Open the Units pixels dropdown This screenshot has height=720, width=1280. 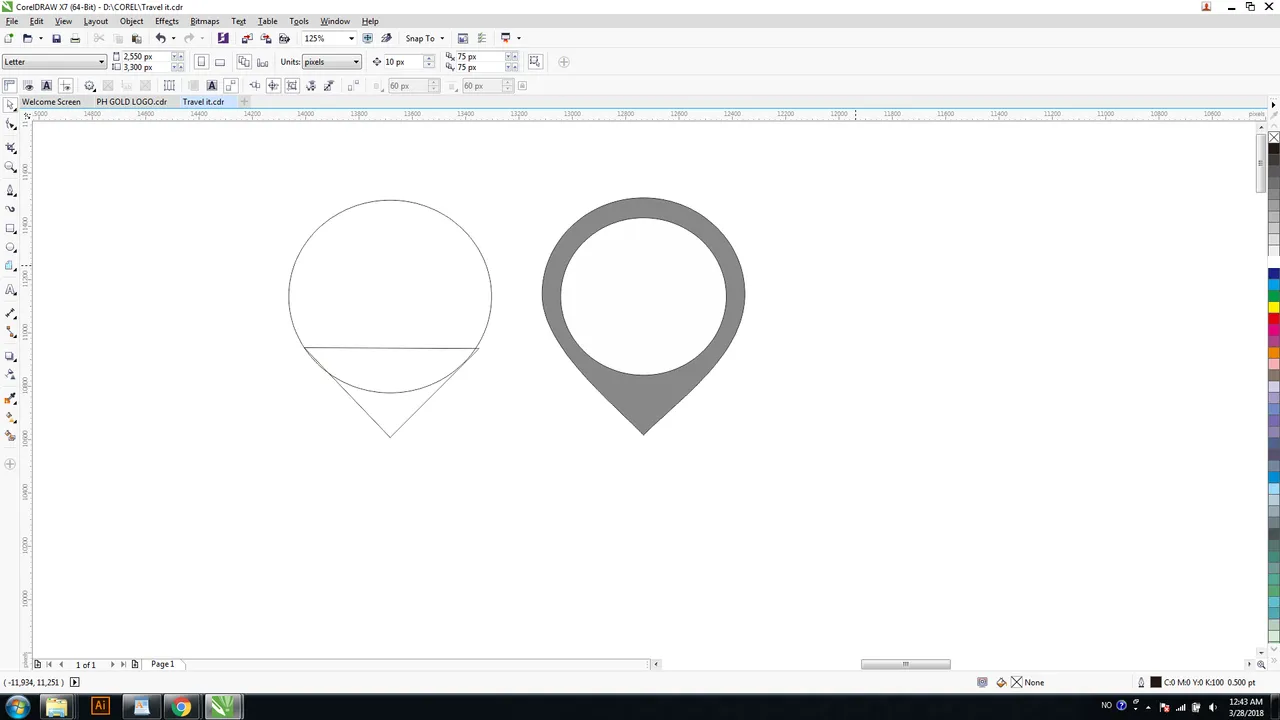[356, 62]
